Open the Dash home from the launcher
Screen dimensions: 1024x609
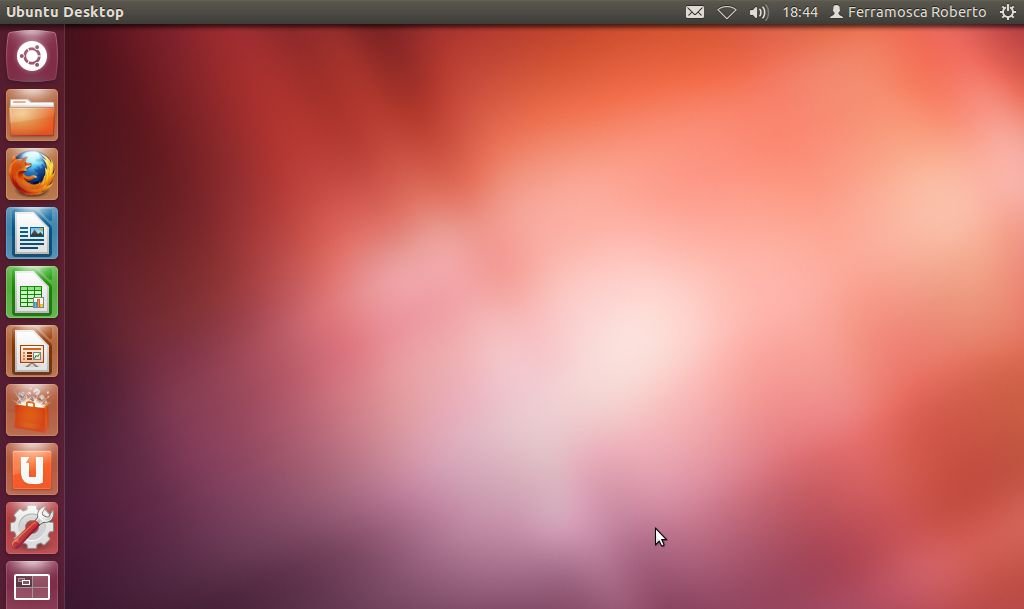pyautogui.click(x=32, y=56)
